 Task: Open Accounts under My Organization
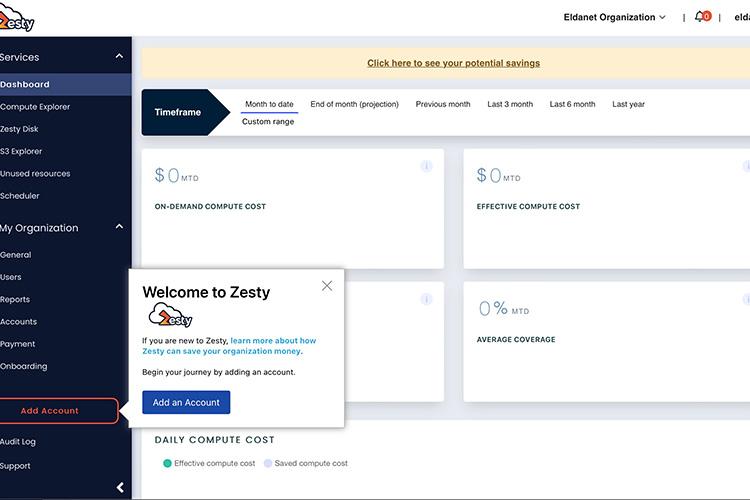[18, 322]
